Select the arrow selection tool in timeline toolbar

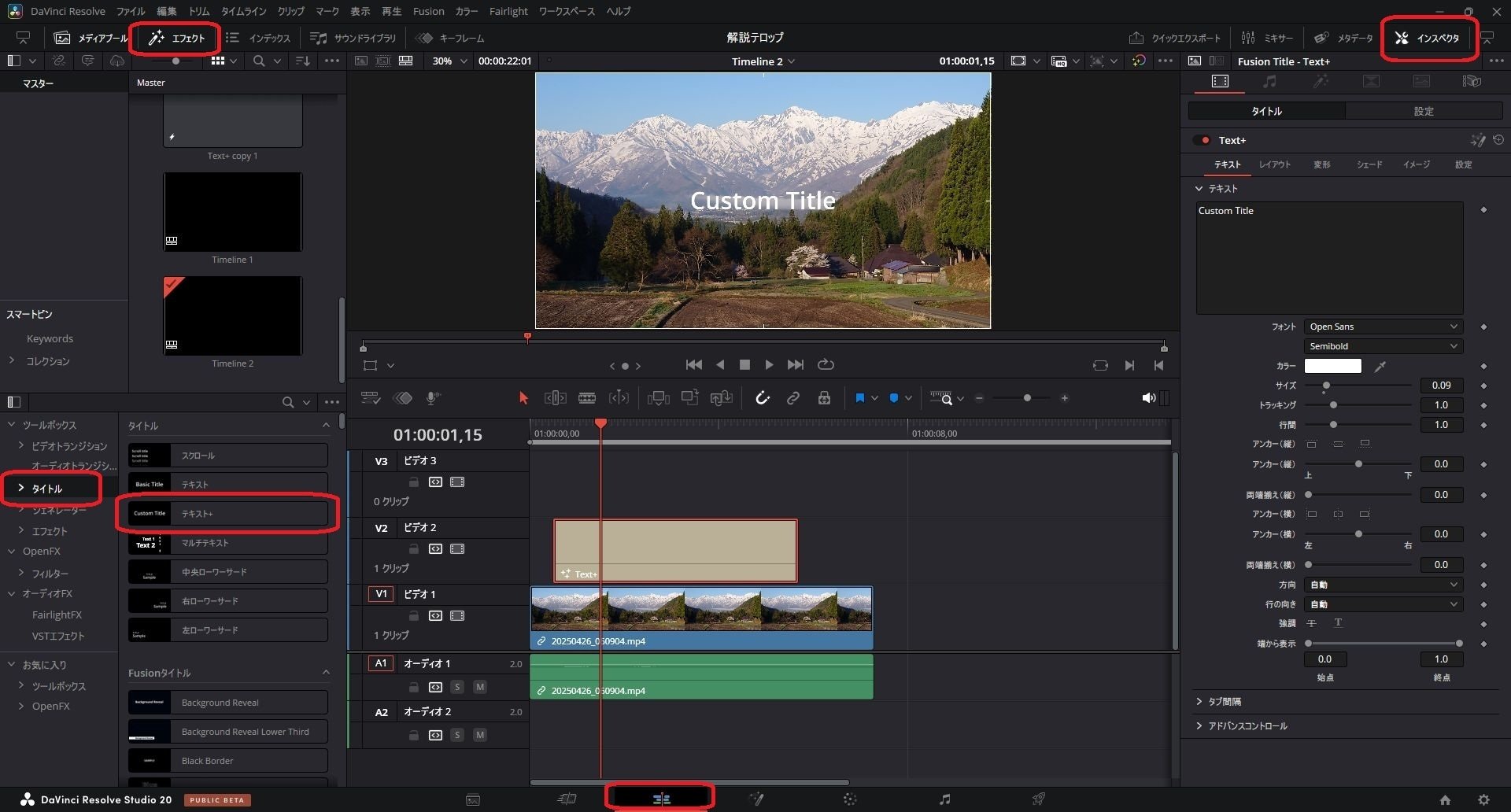[x=523, y=398]
